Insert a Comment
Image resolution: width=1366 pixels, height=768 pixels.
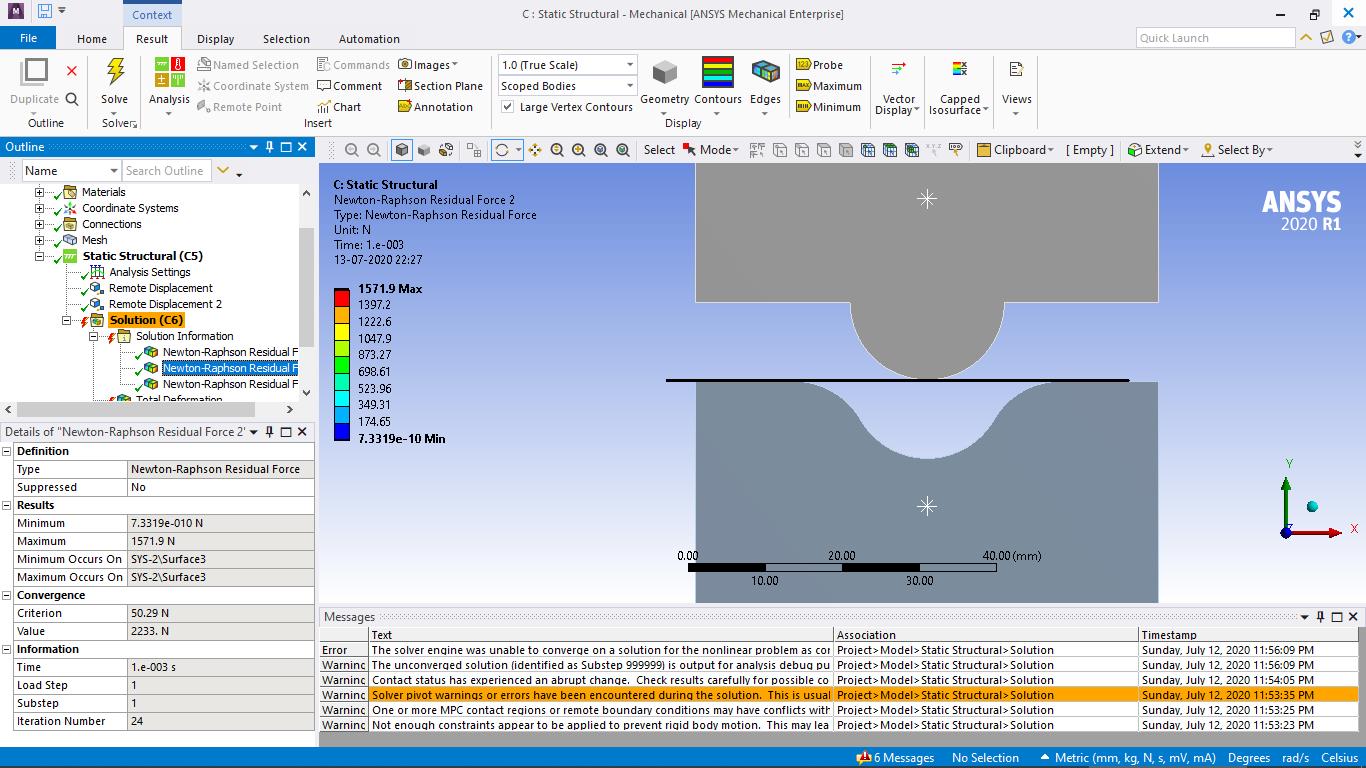(x=349, y=86)
